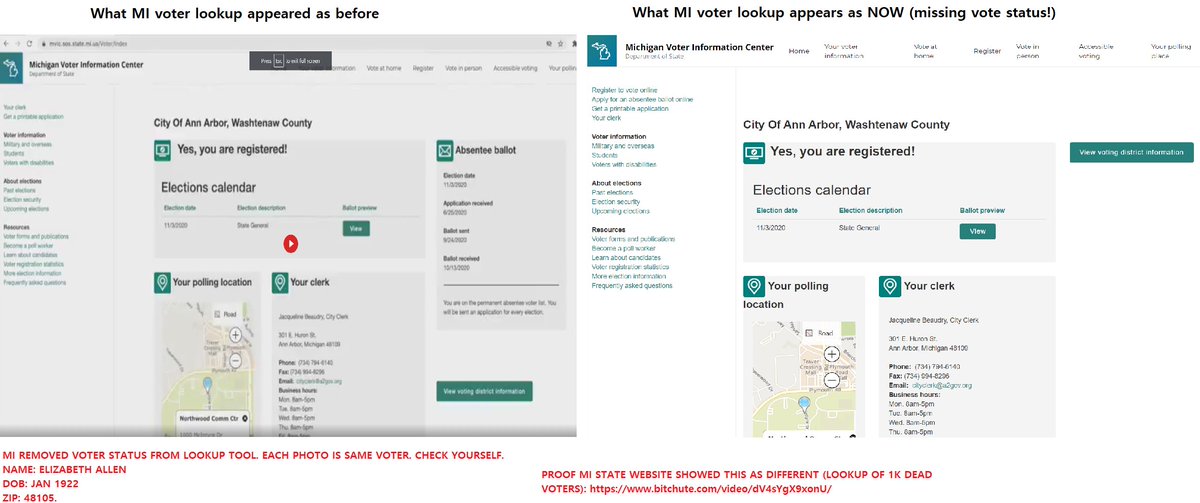
Task: Click browser forward arrow in left screenshot
Action: pos(19,43)
